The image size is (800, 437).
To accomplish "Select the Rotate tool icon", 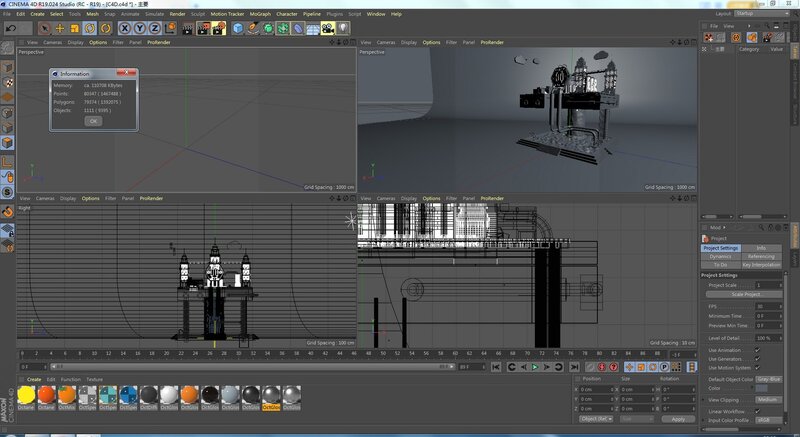I will (90, 29).
